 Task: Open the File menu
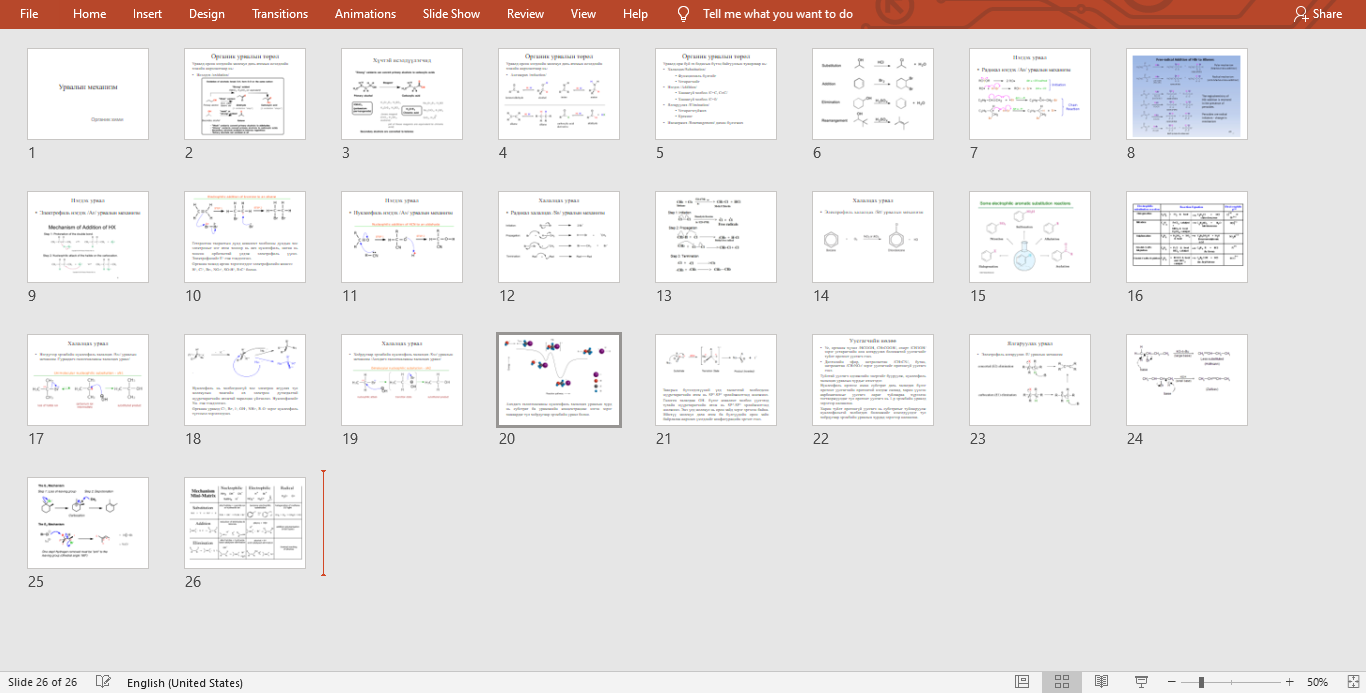click(x=29, y=14)
